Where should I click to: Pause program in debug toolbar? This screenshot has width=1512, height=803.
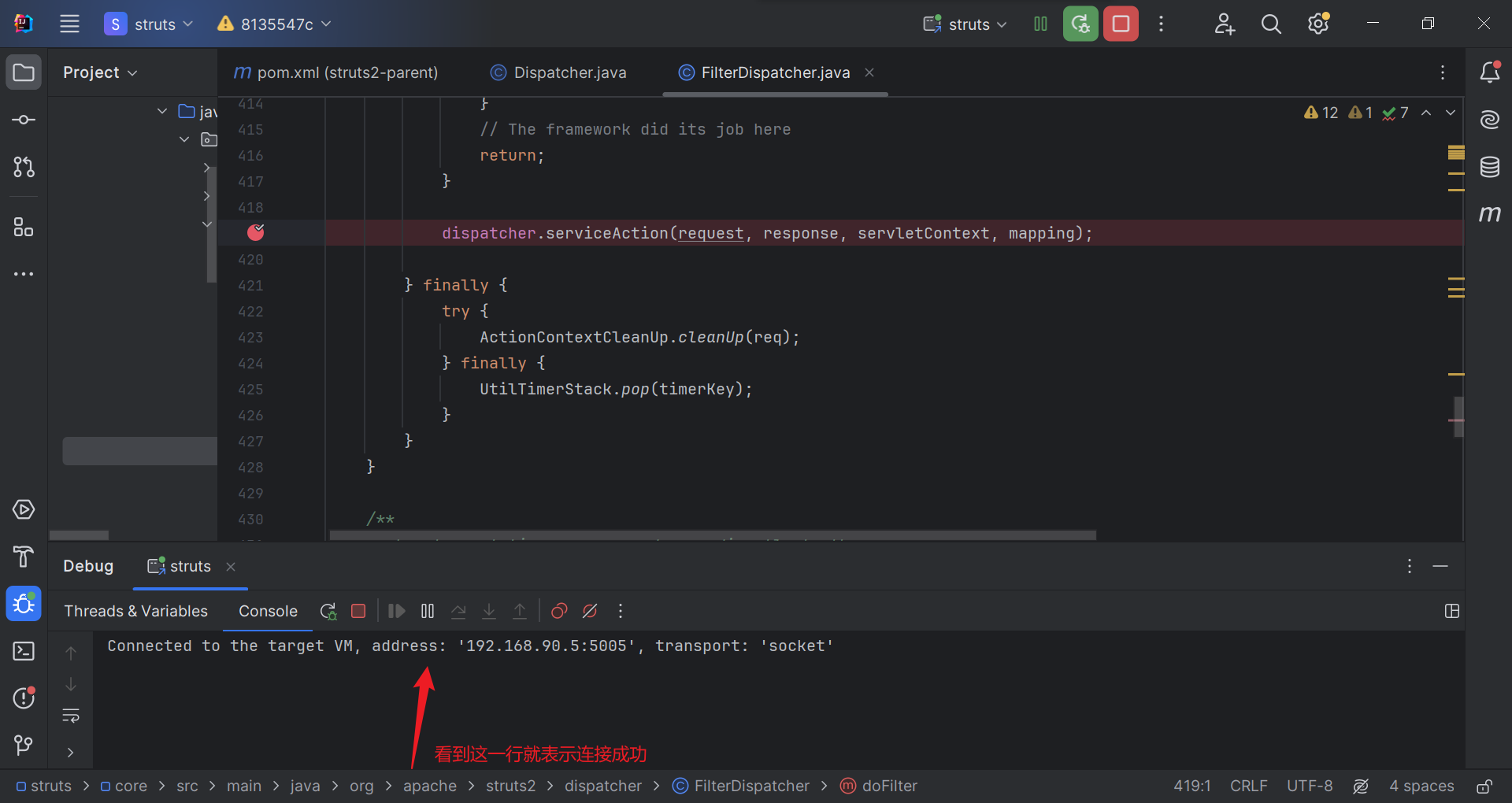point(428,611)
